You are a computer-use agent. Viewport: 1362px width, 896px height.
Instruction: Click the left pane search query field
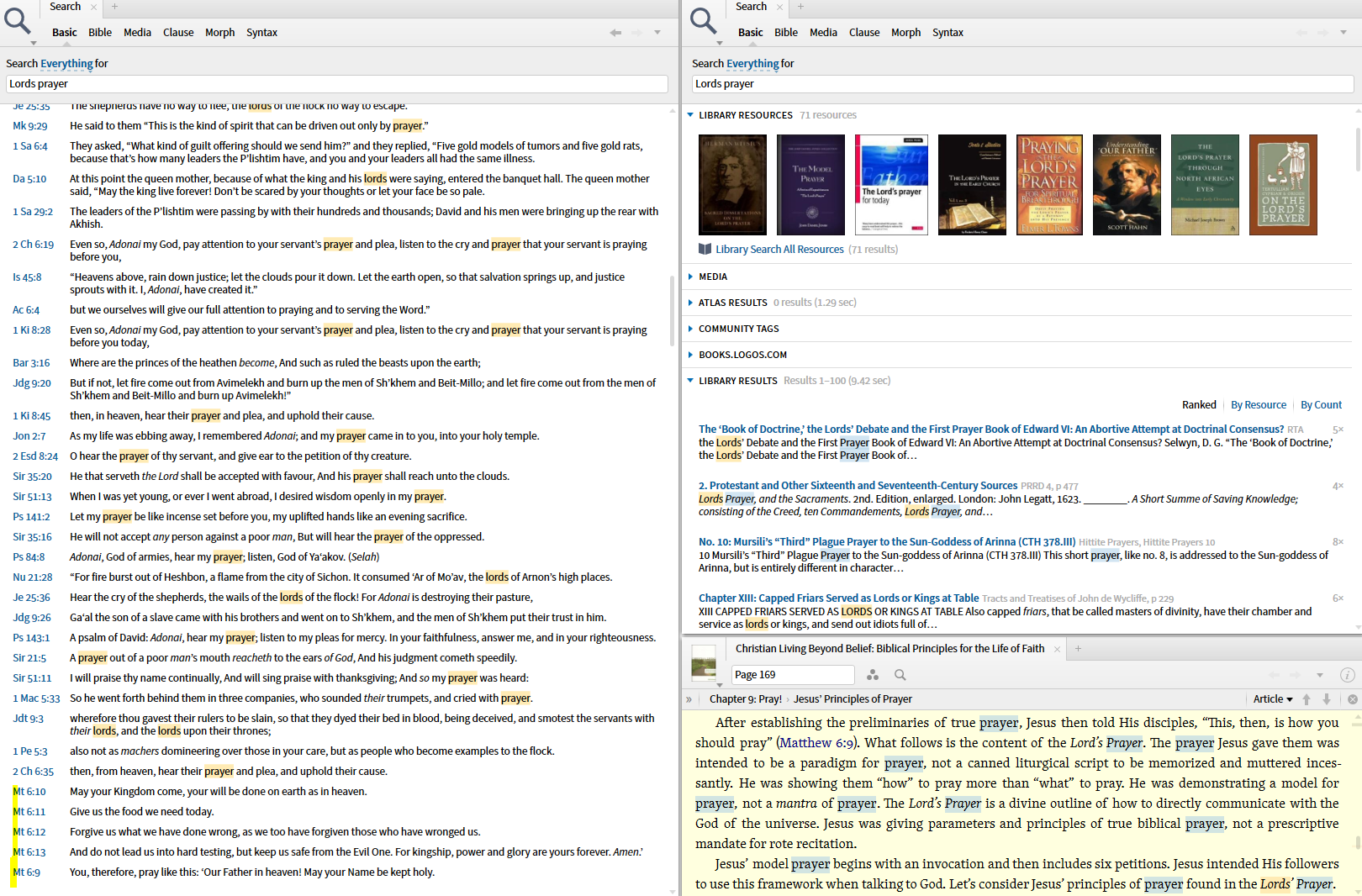tap(337, 84)
